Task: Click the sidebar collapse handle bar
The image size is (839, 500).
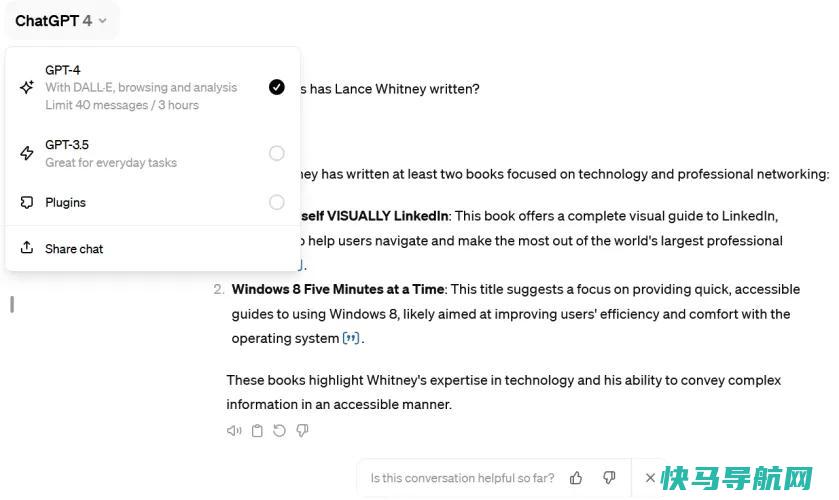Action: tap(12, 304)
